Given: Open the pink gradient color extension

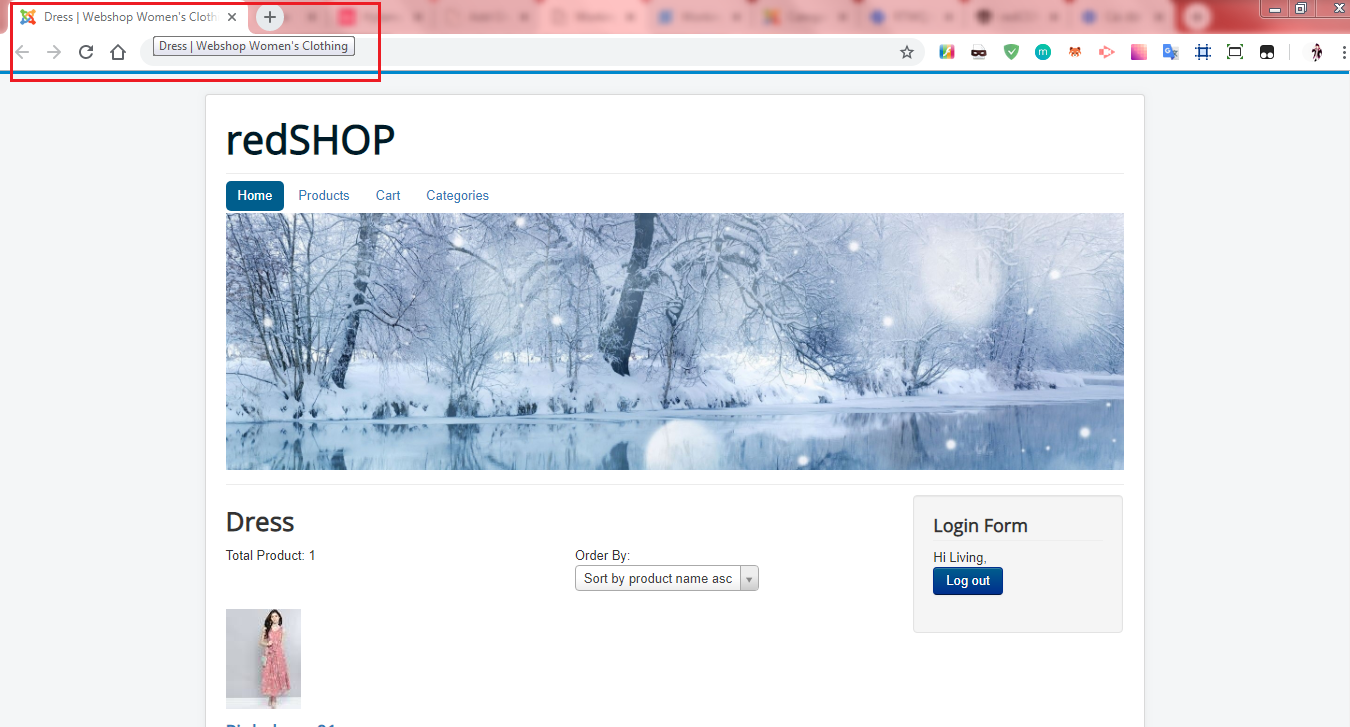Looking at the screenshot, I should (x=1139, y=52).
